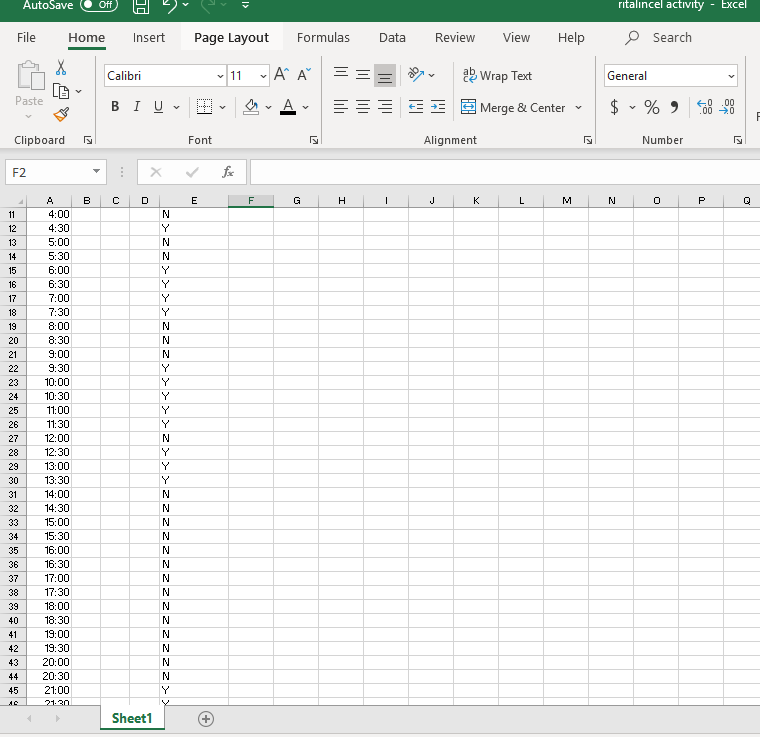Viewport: 760px width, 737px height.
Task: Click the Copy icon
Action: (61, 91)
